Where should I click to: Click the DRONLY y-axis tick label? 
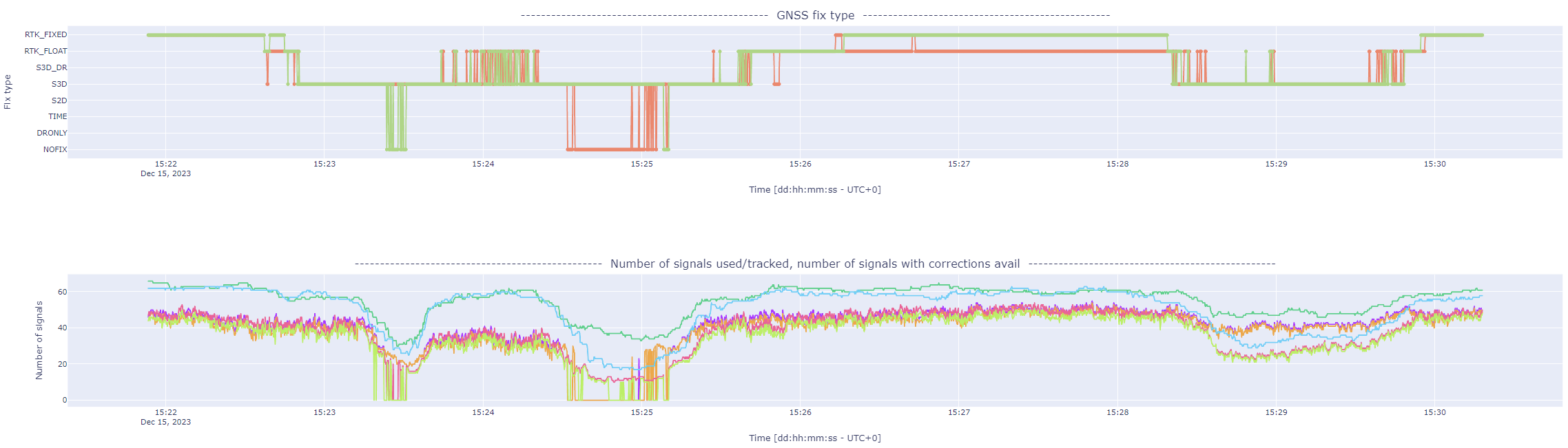pyautogui.click(x=52, y=133)
